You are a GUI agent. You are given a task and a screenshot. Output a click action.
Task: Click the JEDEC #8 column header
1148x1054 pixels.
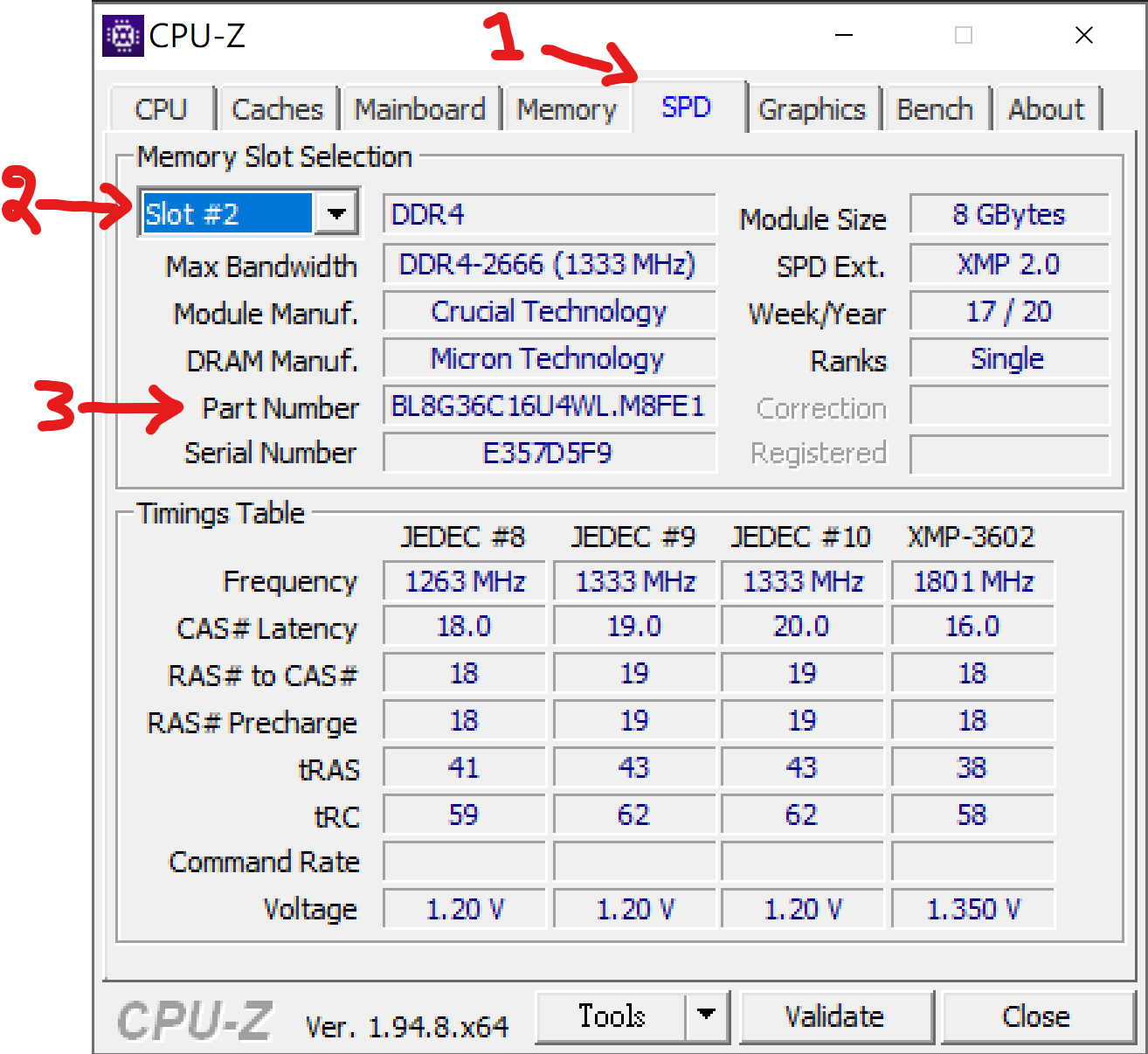pyautogui.click(x=463, y=537)
